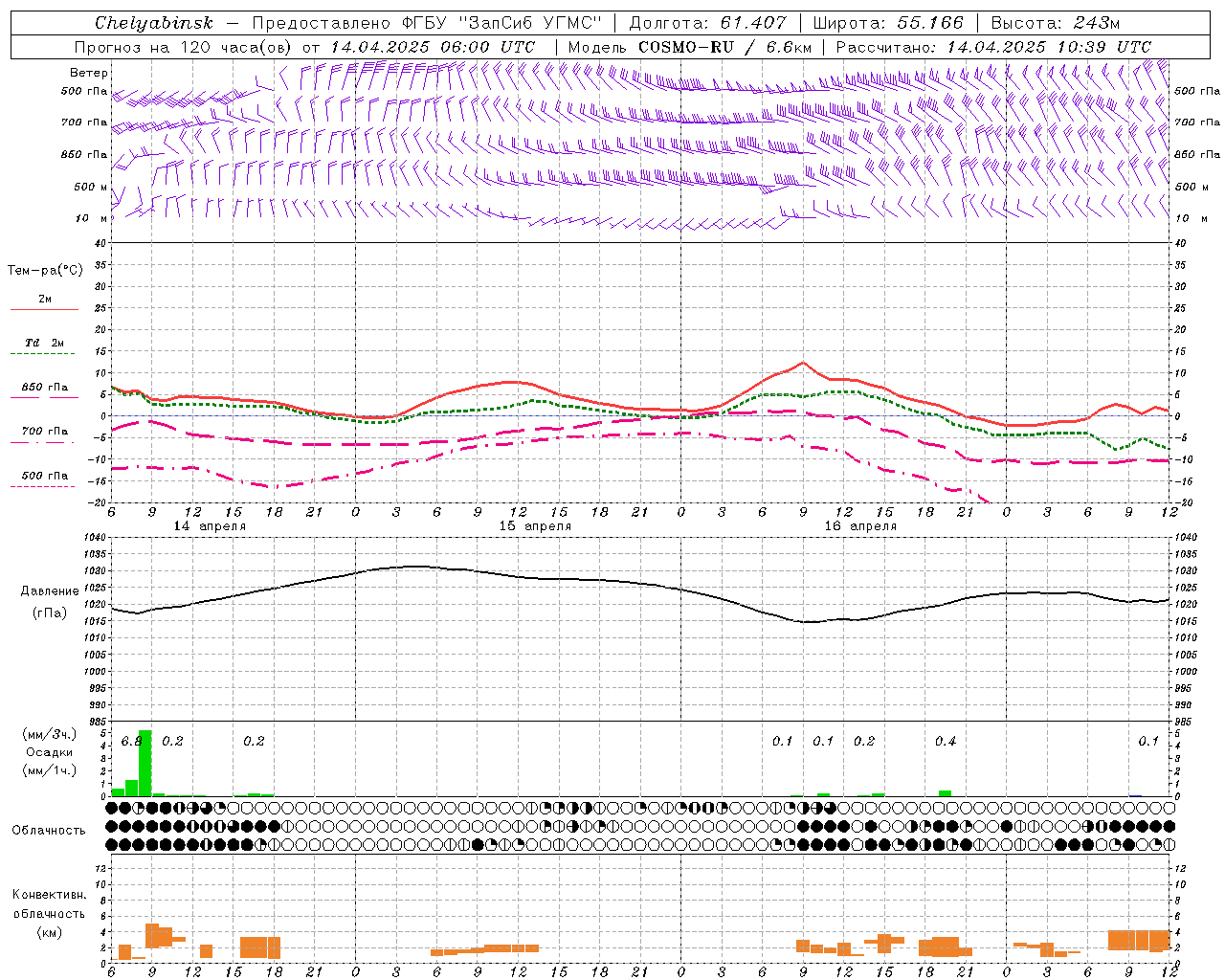Screen dimensions: 1225x980
Task: Click the 'Долгота: 61.407' longitude value
Action: tap(707, 23)
